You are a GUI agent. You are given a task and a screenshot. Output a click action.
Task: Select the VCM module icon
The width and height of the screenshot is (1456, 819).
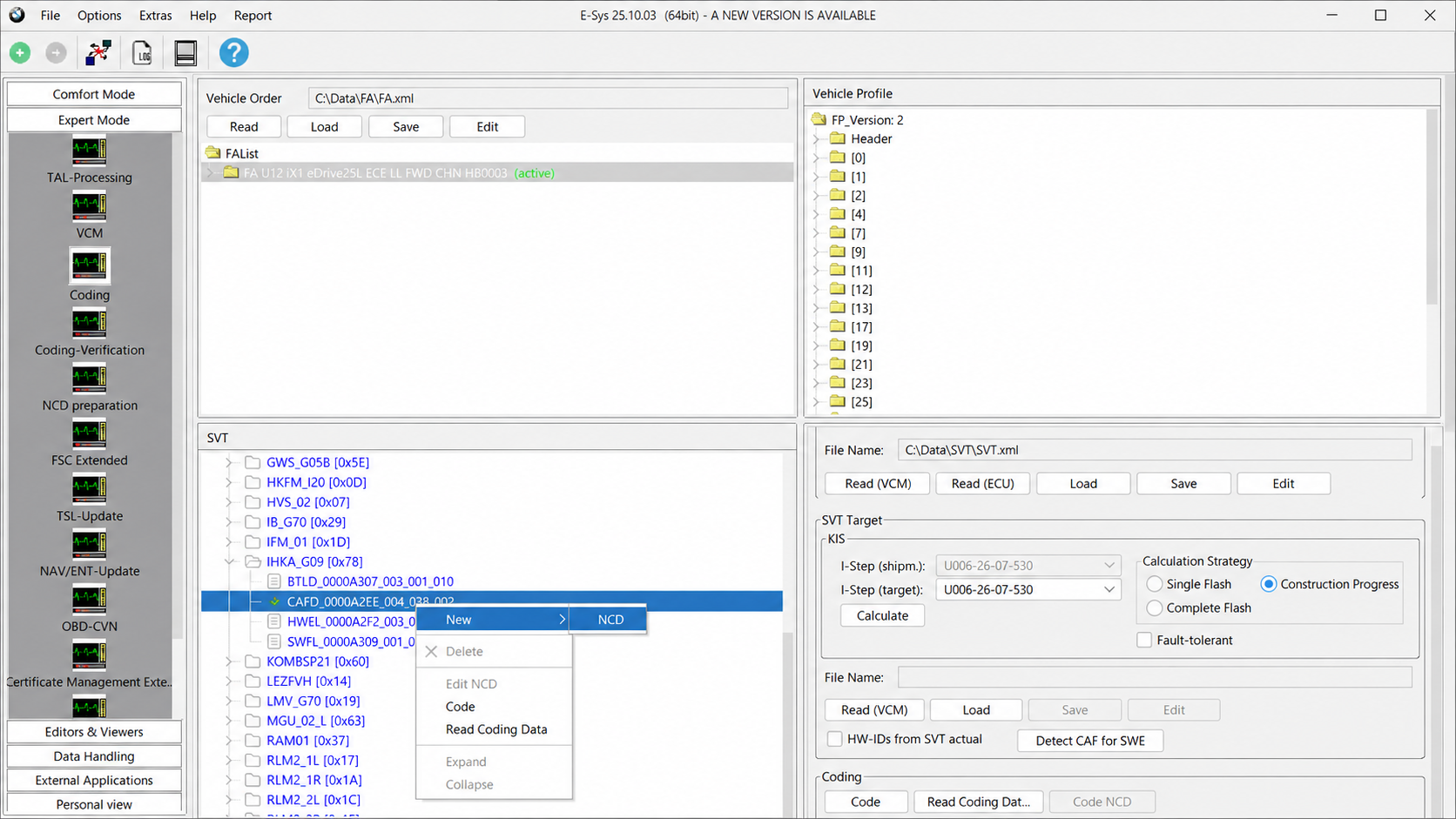coord(89,206)
